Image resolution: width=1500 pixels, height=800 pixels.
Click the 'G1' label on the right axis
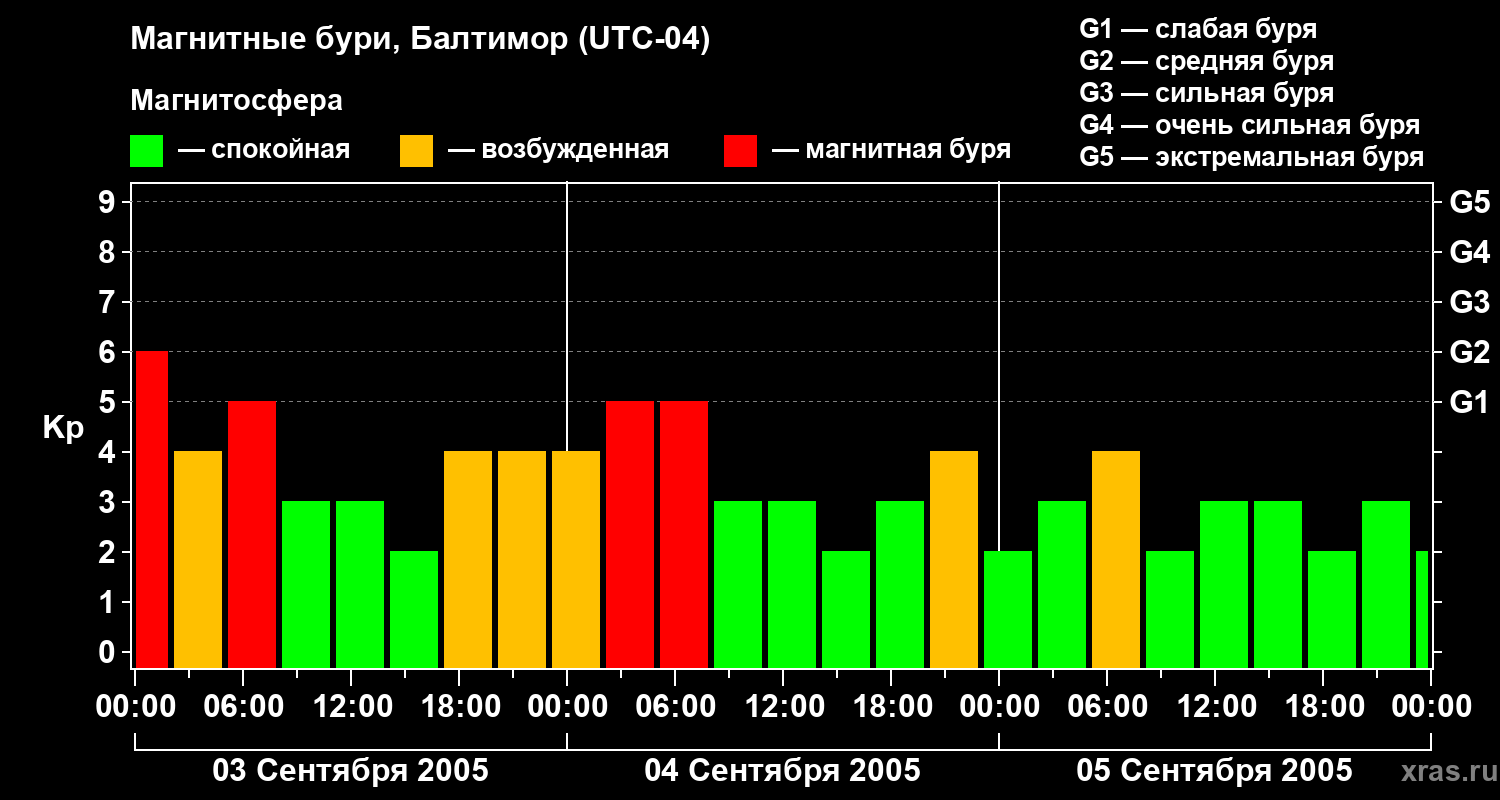[1470, 402]
